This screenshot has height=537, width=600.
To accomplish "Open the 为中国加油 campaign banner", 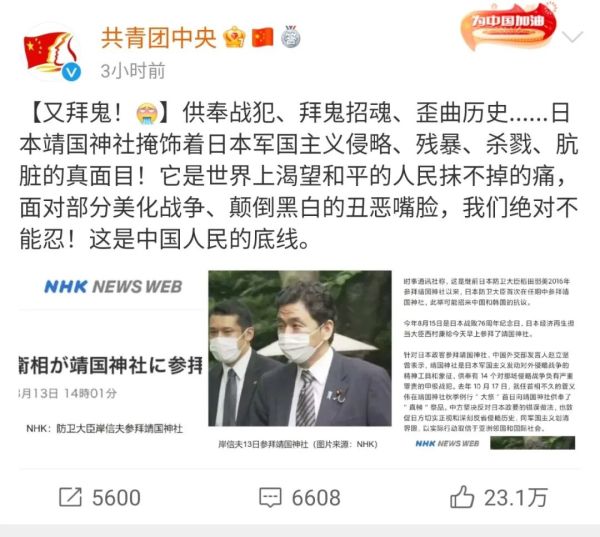I will pos(508,26).
